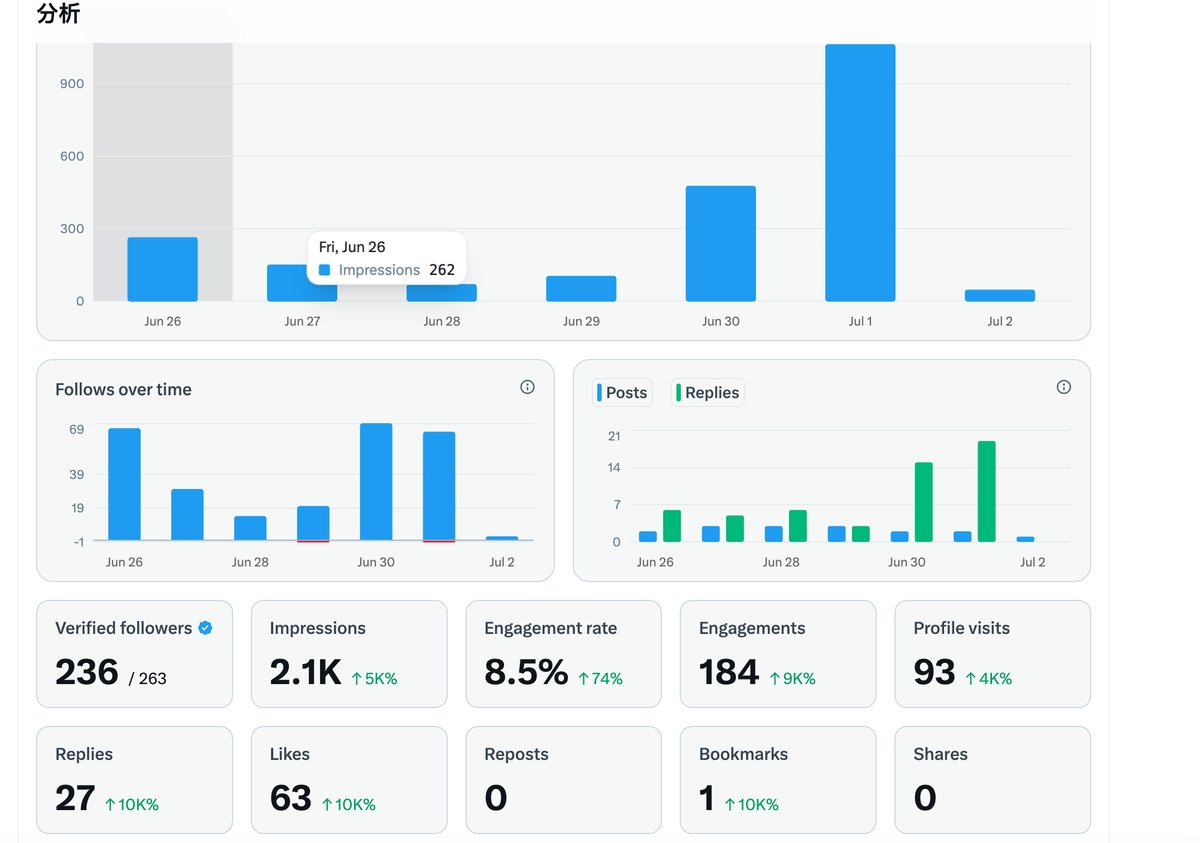Viewport: 1200px width, 843px height.
Task: Click the 900 label on impressions axis
Action: pos(72,84)
